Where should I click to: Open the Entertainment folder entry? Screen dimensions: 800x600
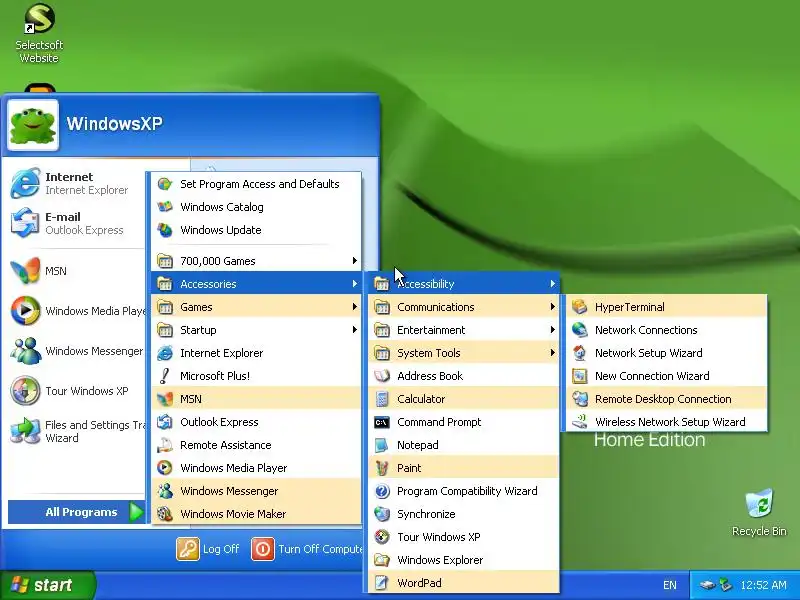tap(464, 330)
